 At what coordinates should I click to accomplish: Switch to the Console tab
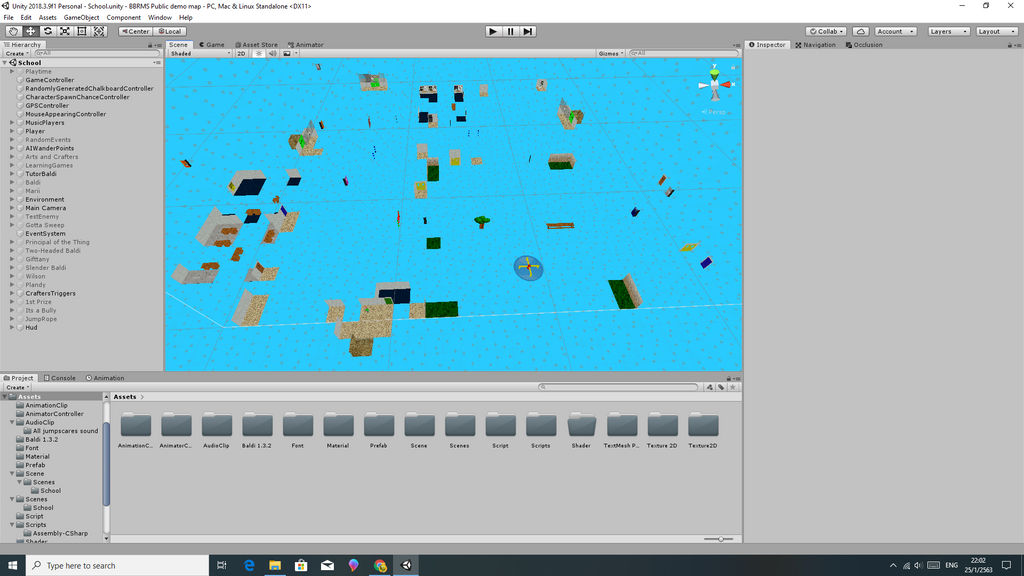[x=59, y=378]
